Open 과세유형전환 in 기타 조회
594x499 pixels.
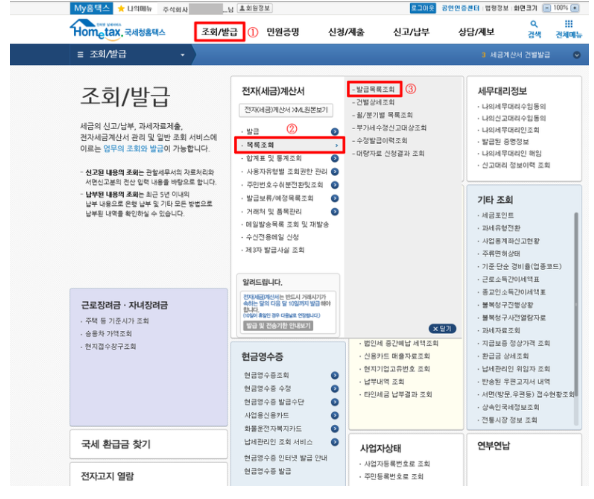pos(501,228)
